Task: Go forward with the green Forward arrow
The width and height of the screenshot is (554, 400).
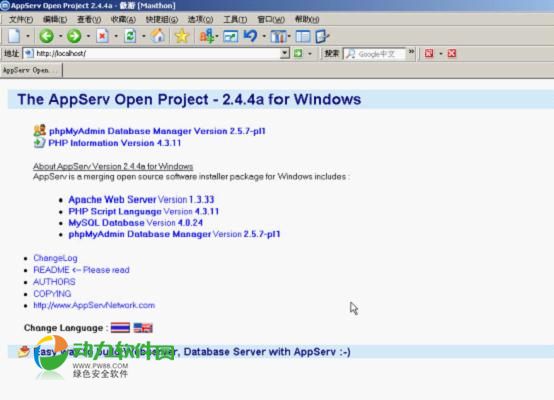Action: point(74,36)
